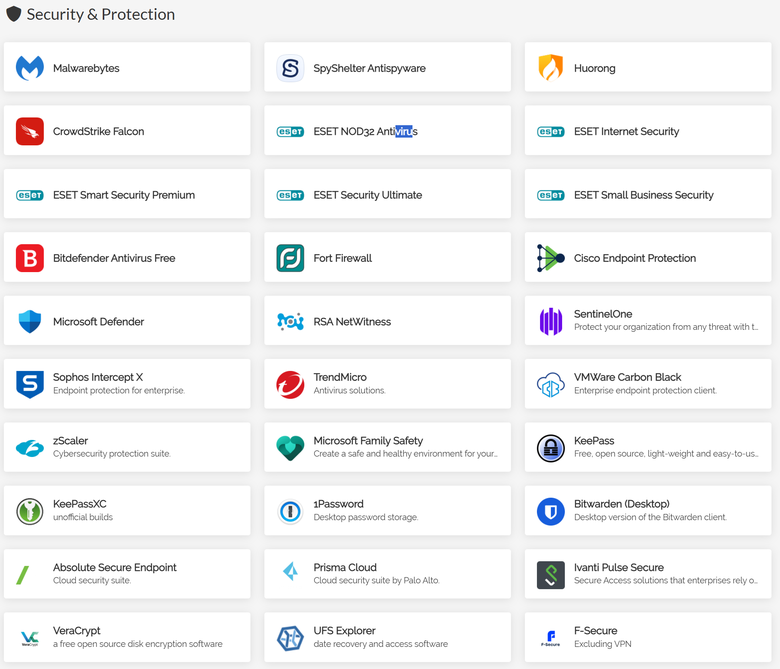Click the Microsoft Family Safety heart icon
The height and width of the screenshot is (669, 780).
290,448
